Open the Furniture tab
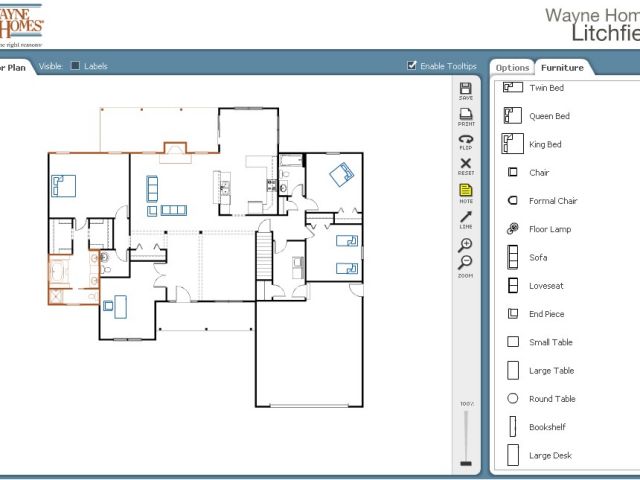 [561, 67]
